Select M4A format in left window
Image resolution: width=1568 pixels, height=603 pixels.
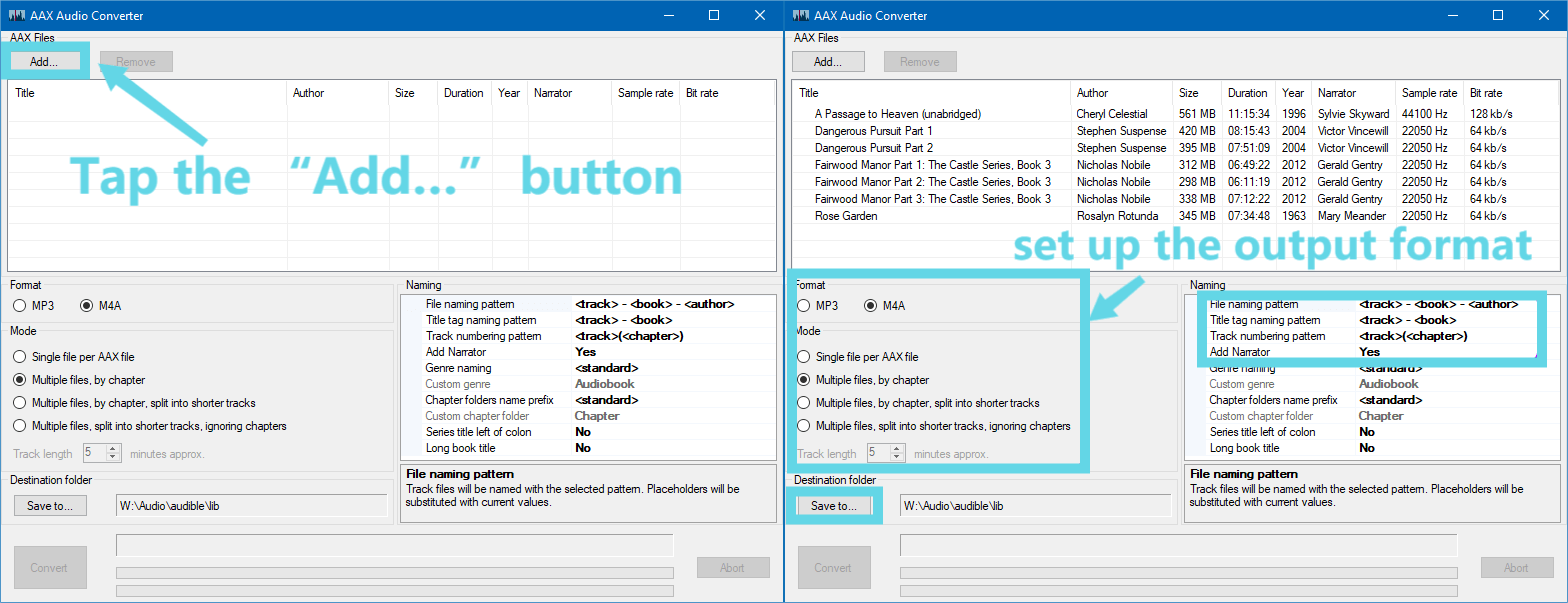(101, 306)
